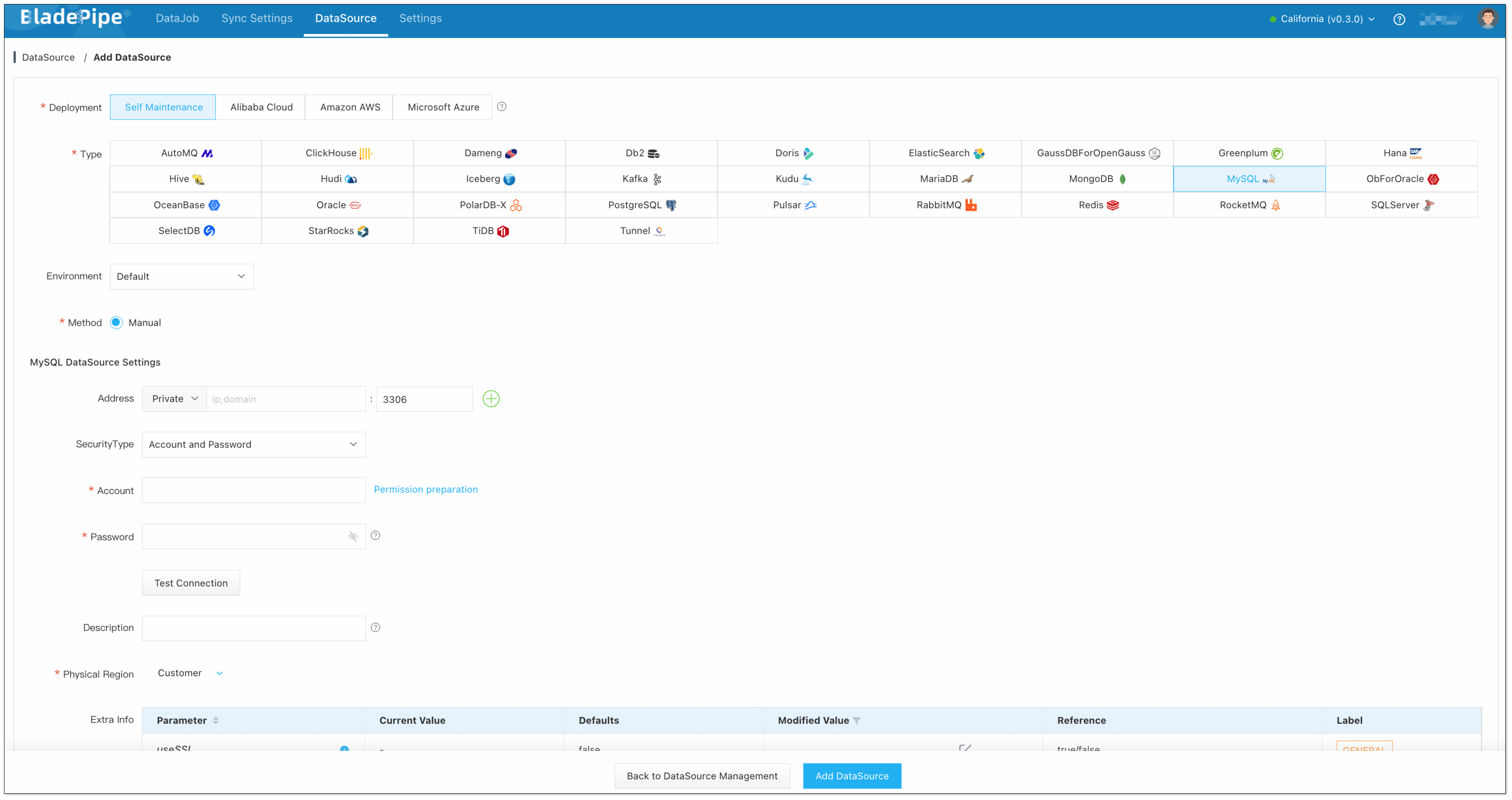Image resolution: width=1512 pixels, height=800 pixels.
Task: Click question icon beside Password field
Action: (x=376, y=535)
